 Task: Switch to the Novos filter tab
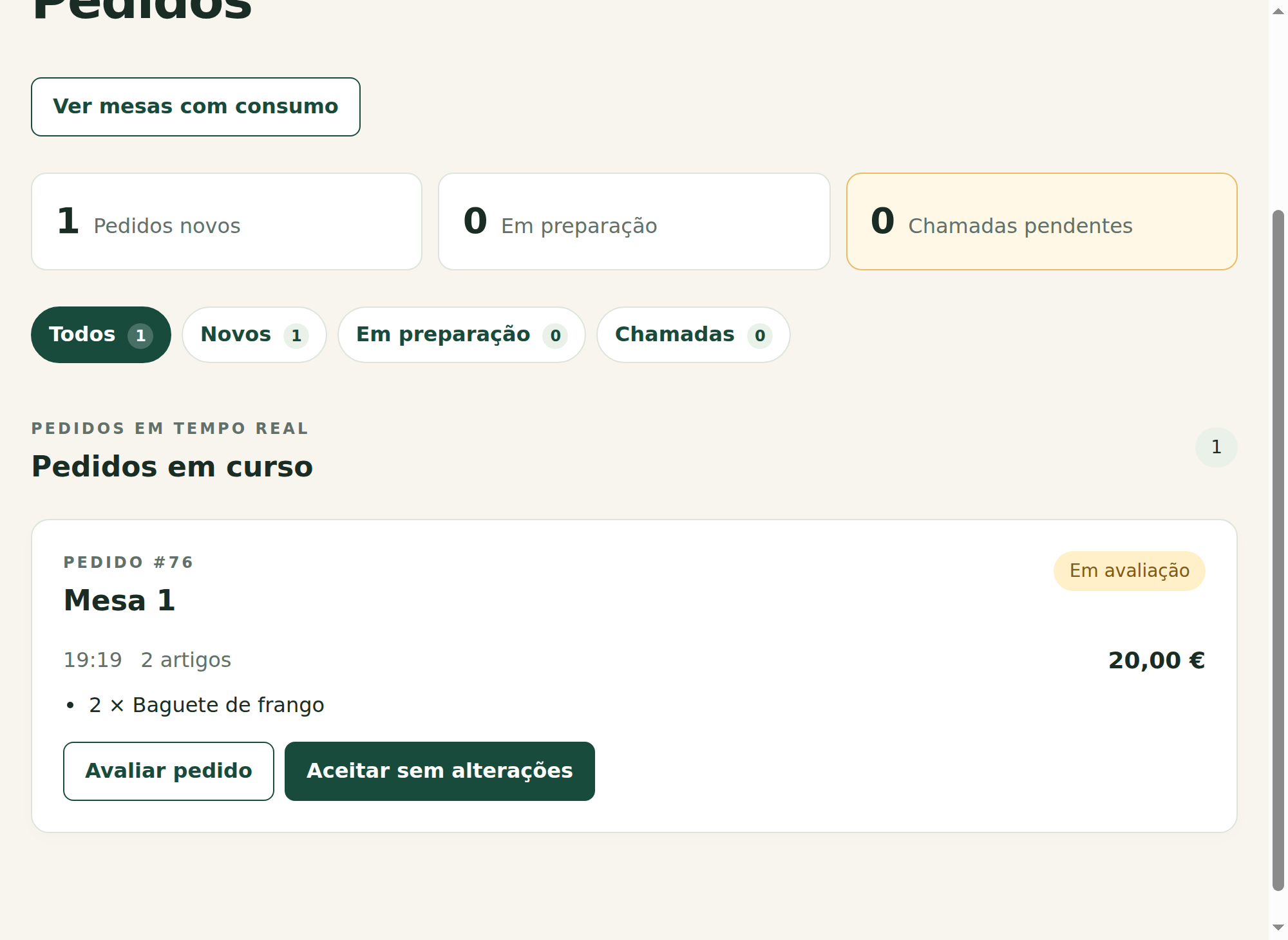tap(254, 335)
